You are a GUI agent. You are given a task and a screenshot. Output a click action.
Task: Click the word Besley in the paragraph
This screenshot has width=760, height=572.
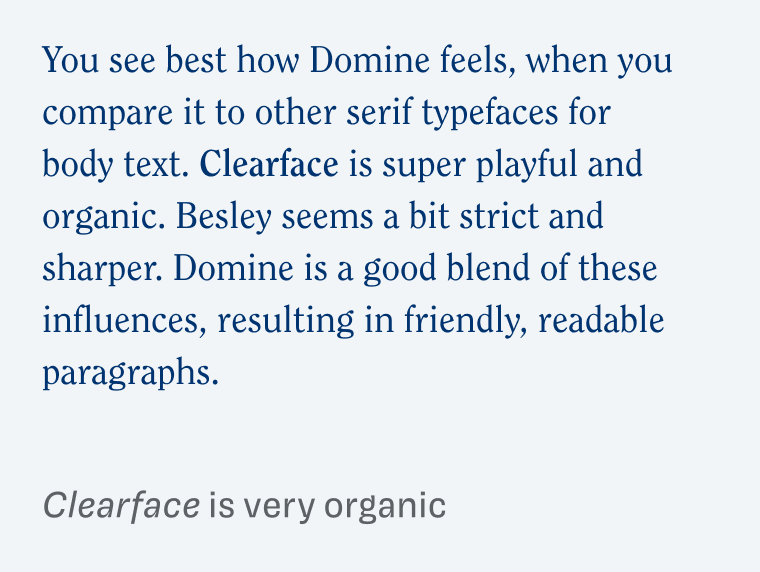[x=223, y=217]
